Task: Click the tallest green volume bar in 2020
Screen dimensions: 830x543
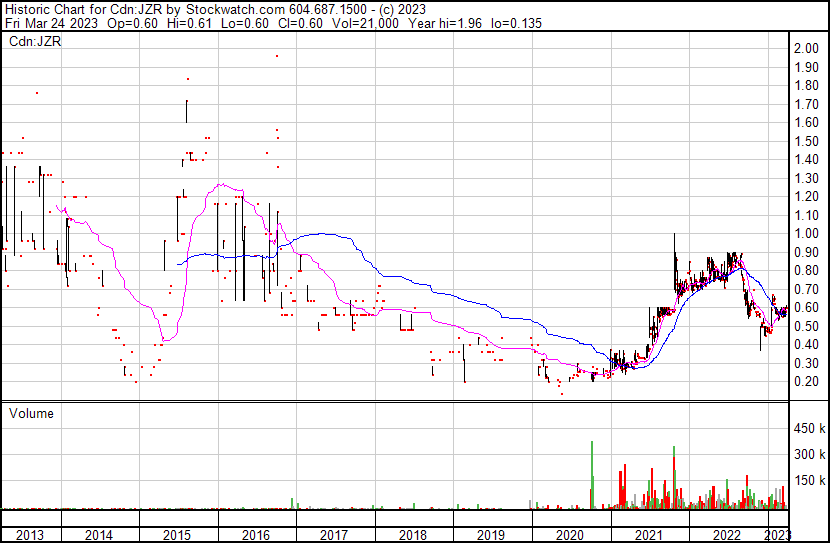Action: coord(592,475)
